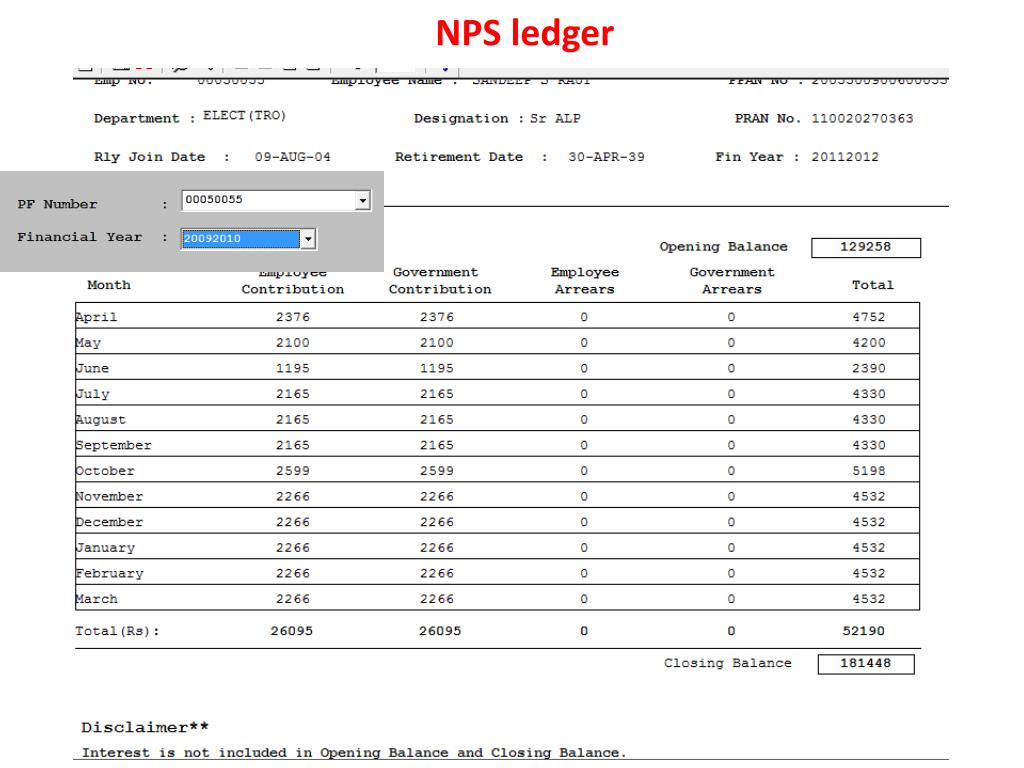This screenshot has width=1024, height=768.
Task: Select the December row label
Action: [109, 522]
